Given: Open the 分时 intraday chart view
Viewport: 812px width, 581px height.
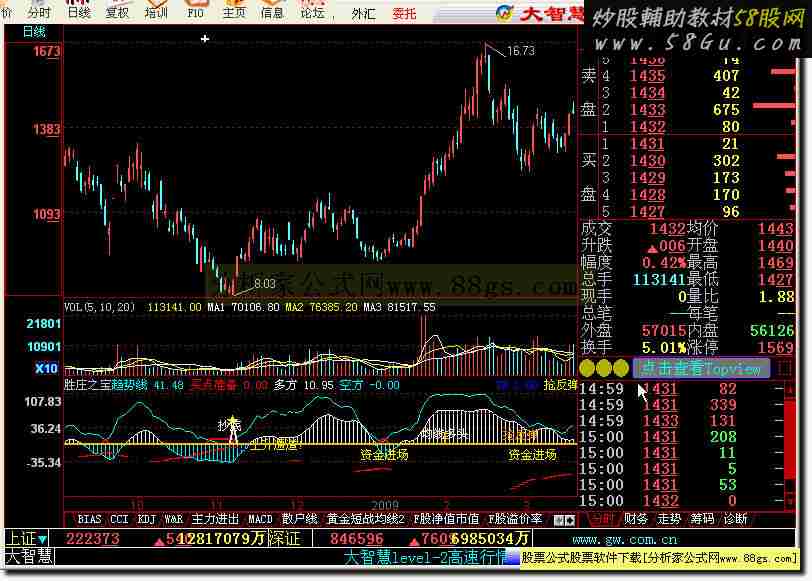Looking at the screenshot, I should click(39, 10).
